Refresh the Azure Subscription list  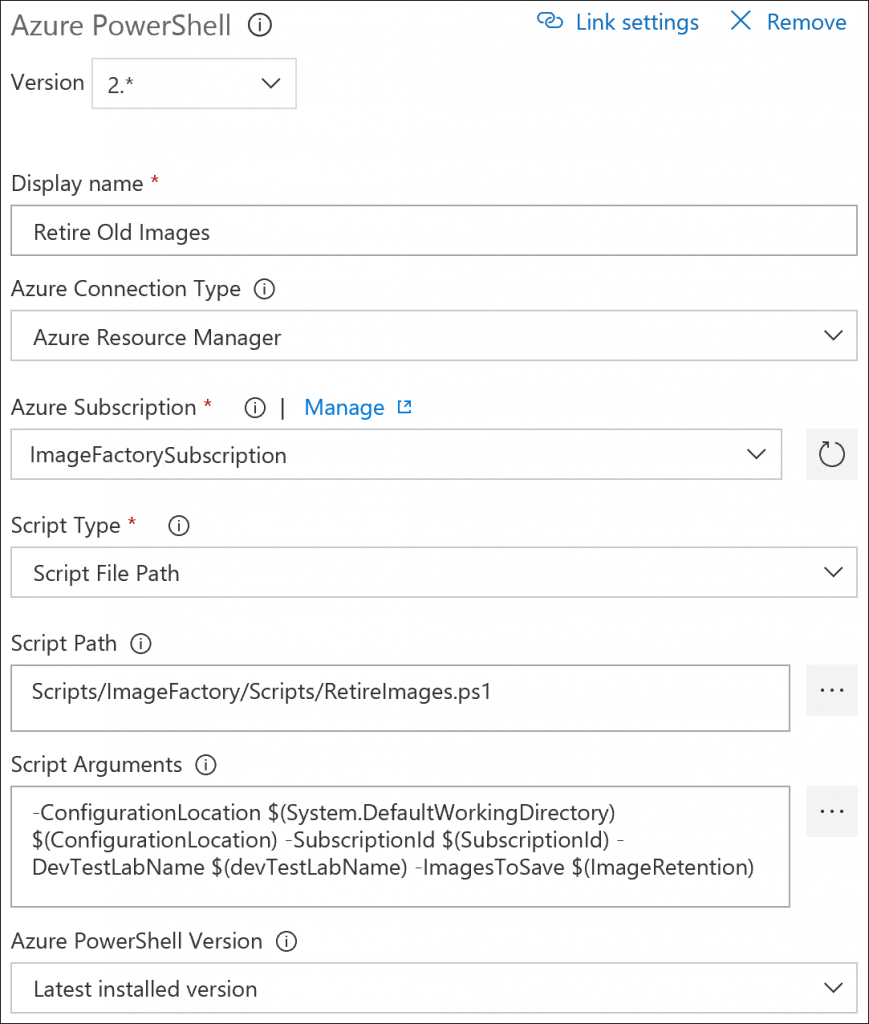(831, 455)
